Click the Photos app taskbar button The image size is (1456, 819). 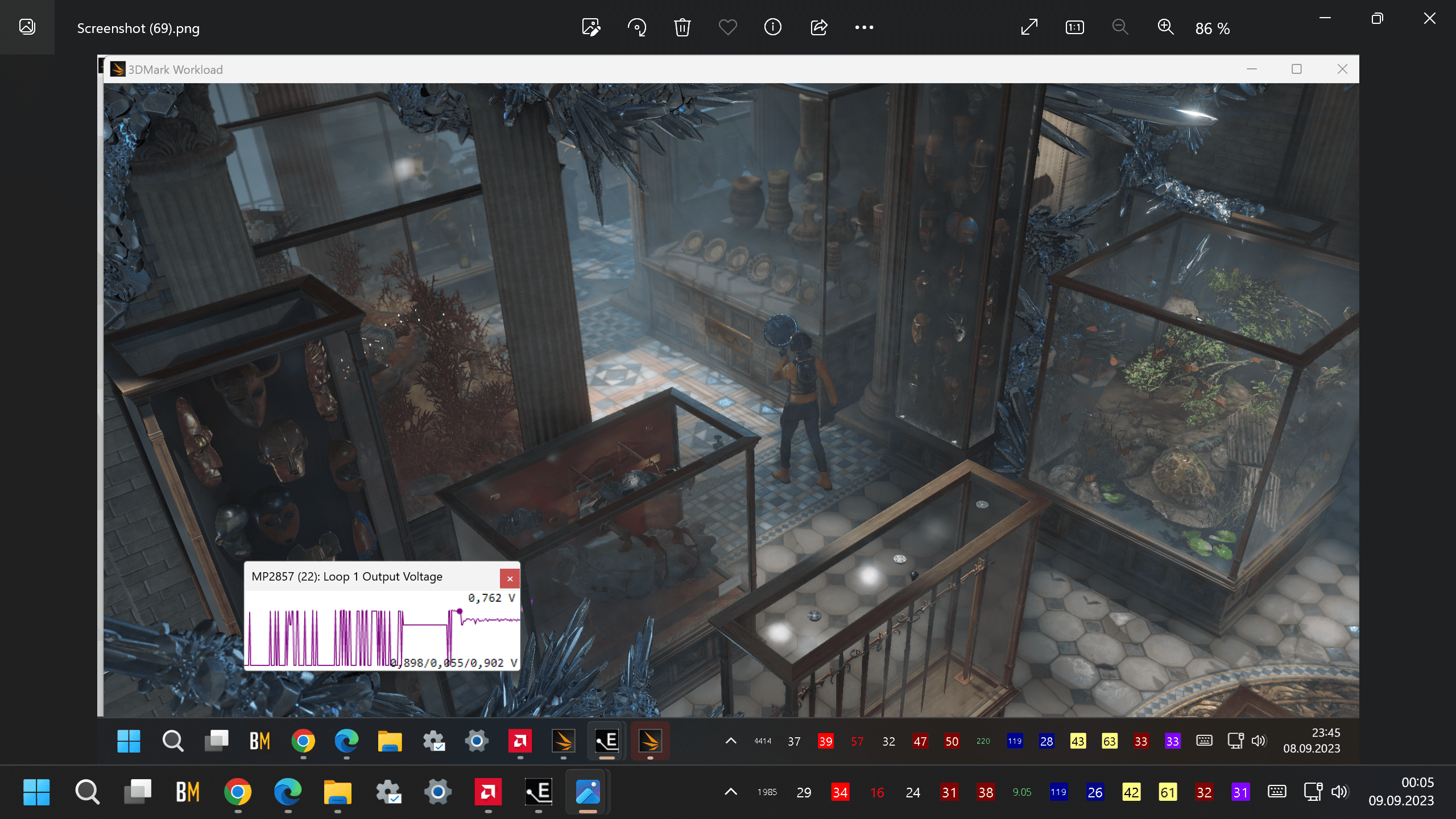tap(588, 792)
